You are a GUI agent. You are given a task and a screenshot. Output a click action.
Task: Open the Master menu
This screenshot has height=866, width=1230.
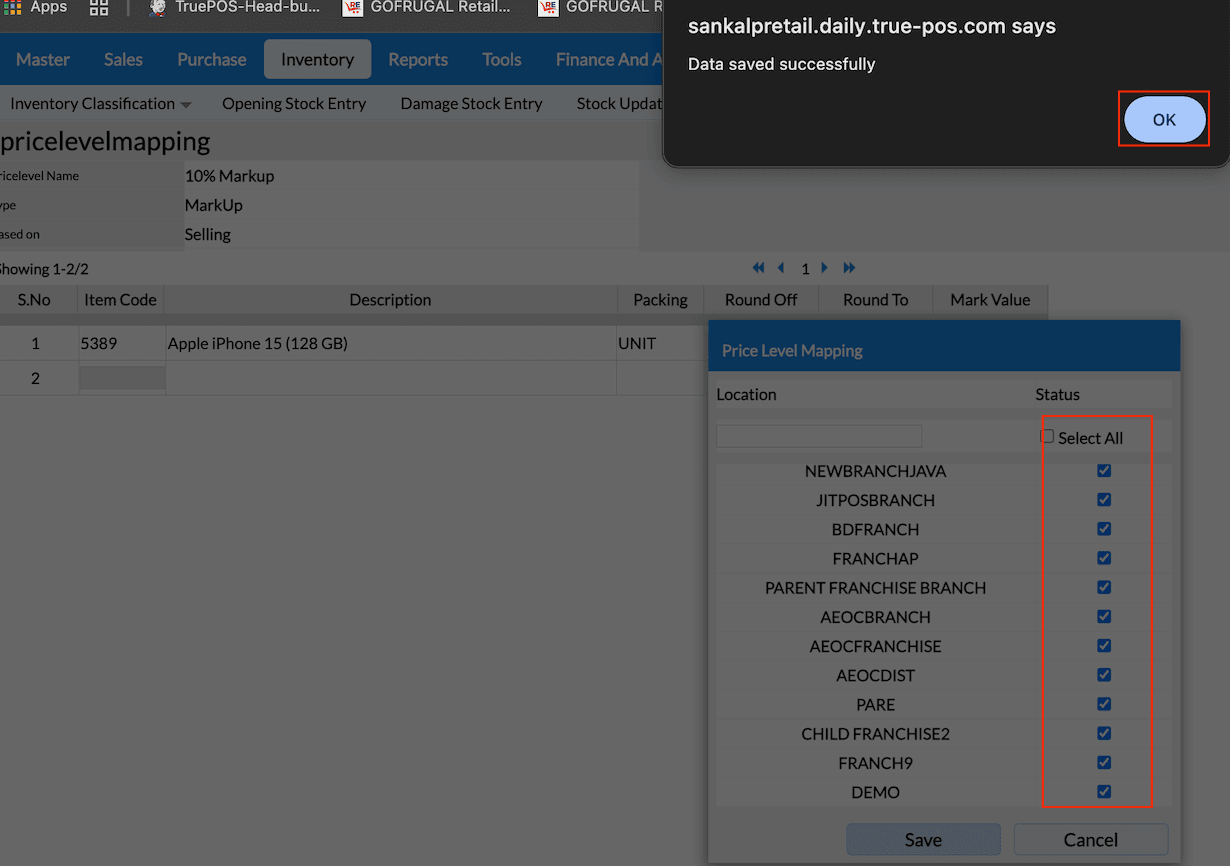(43, 60)
